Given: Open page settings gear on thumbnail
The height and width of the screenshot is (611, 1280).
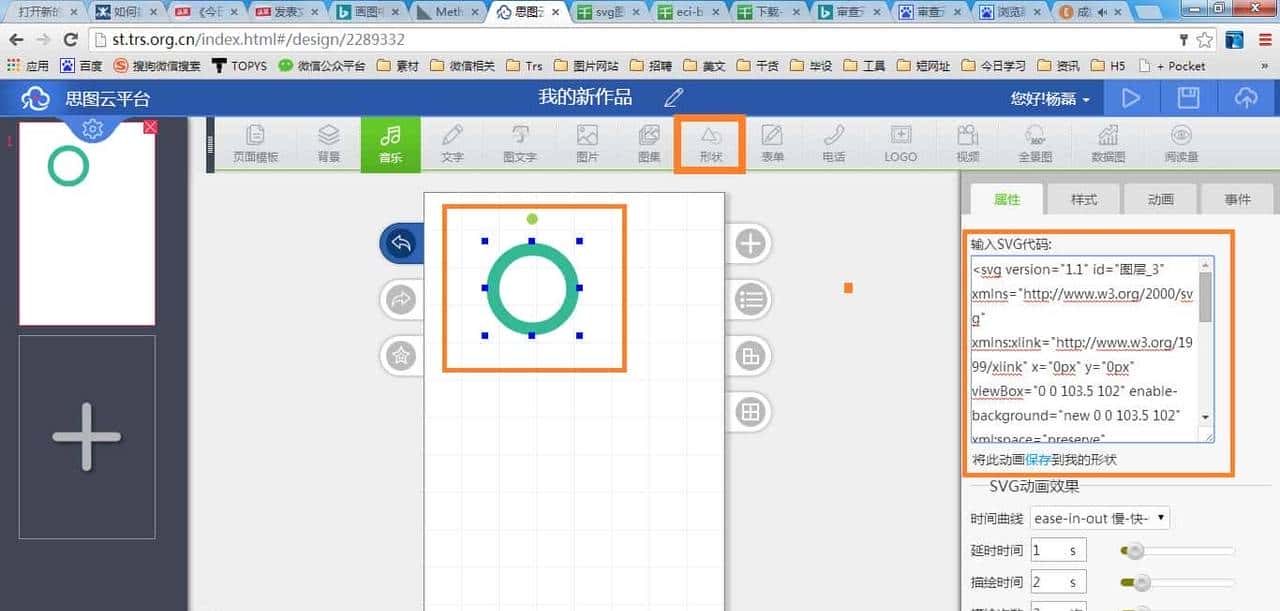Looking at the screenshot, I should [92, 129].
